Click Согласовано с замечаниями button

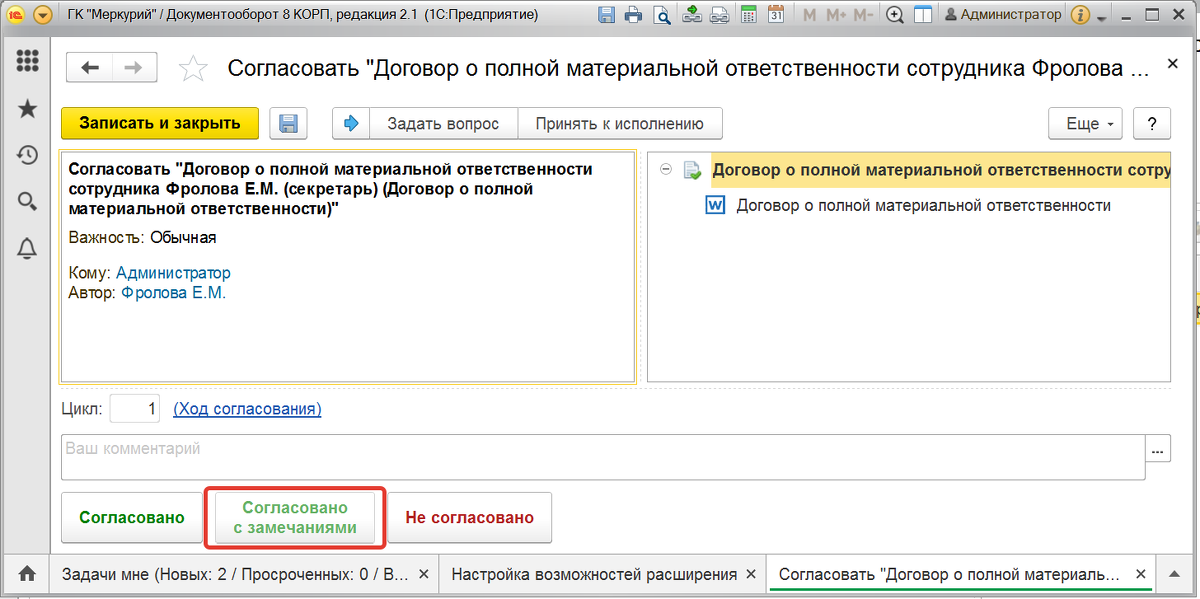click(x=295, y=517)
